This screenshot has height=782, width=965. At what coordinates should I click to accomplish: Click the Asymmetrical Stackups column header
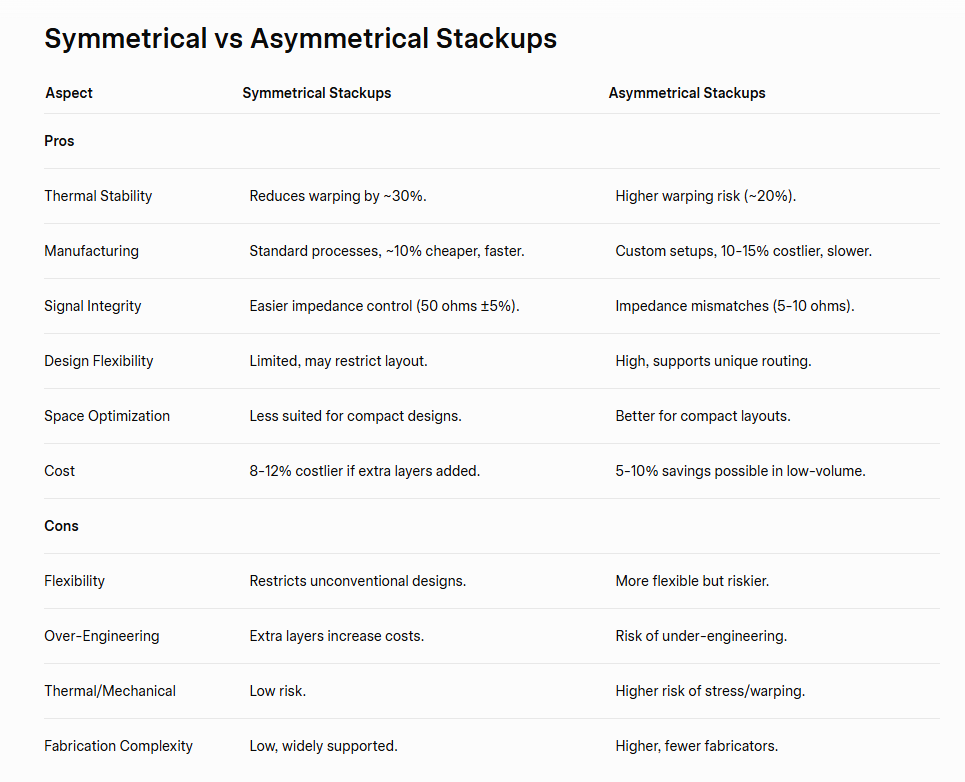687,93
